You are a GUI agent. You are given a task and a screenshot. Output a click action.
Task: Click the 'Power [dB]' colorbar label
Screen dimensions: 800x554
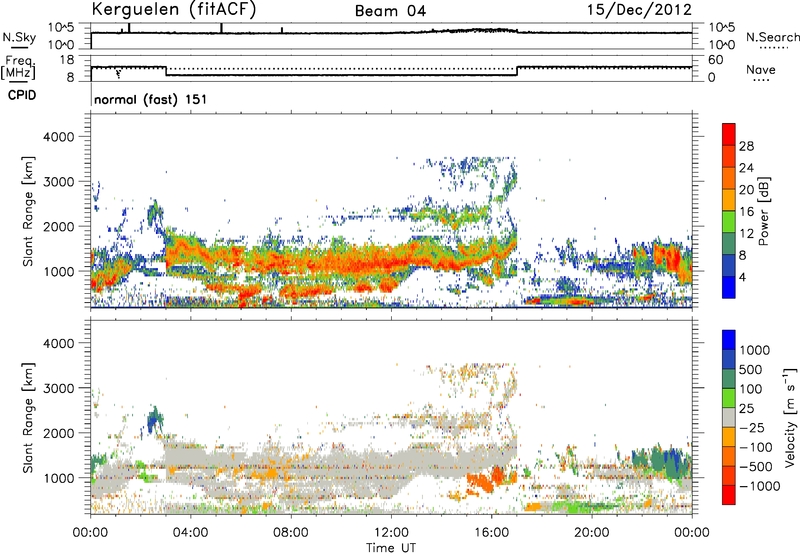tap(763, 211)
